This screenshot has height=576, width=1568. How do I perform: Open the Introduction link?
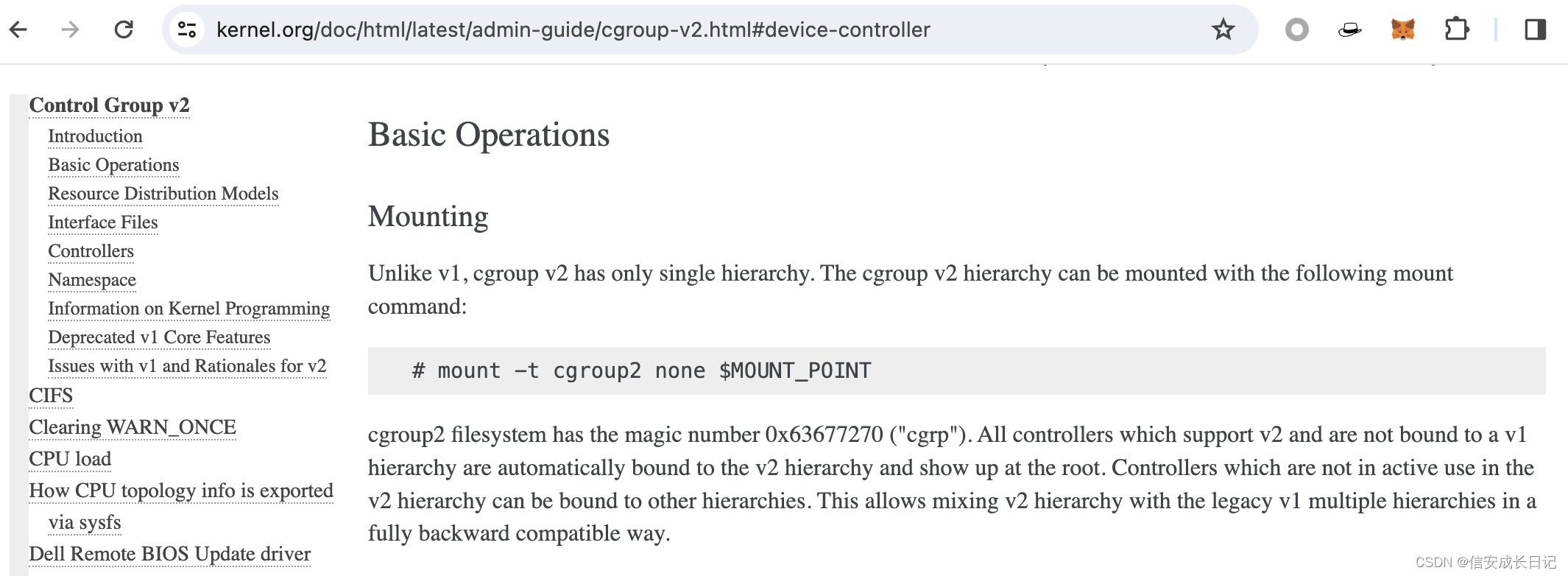[x=95, y=136]
